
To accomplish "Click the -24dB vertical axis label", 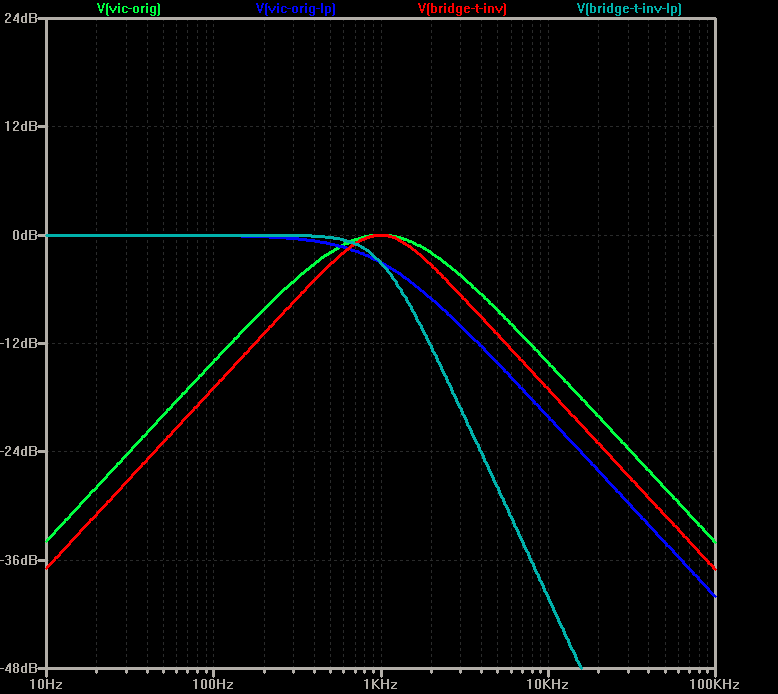I will coord(19,451).
